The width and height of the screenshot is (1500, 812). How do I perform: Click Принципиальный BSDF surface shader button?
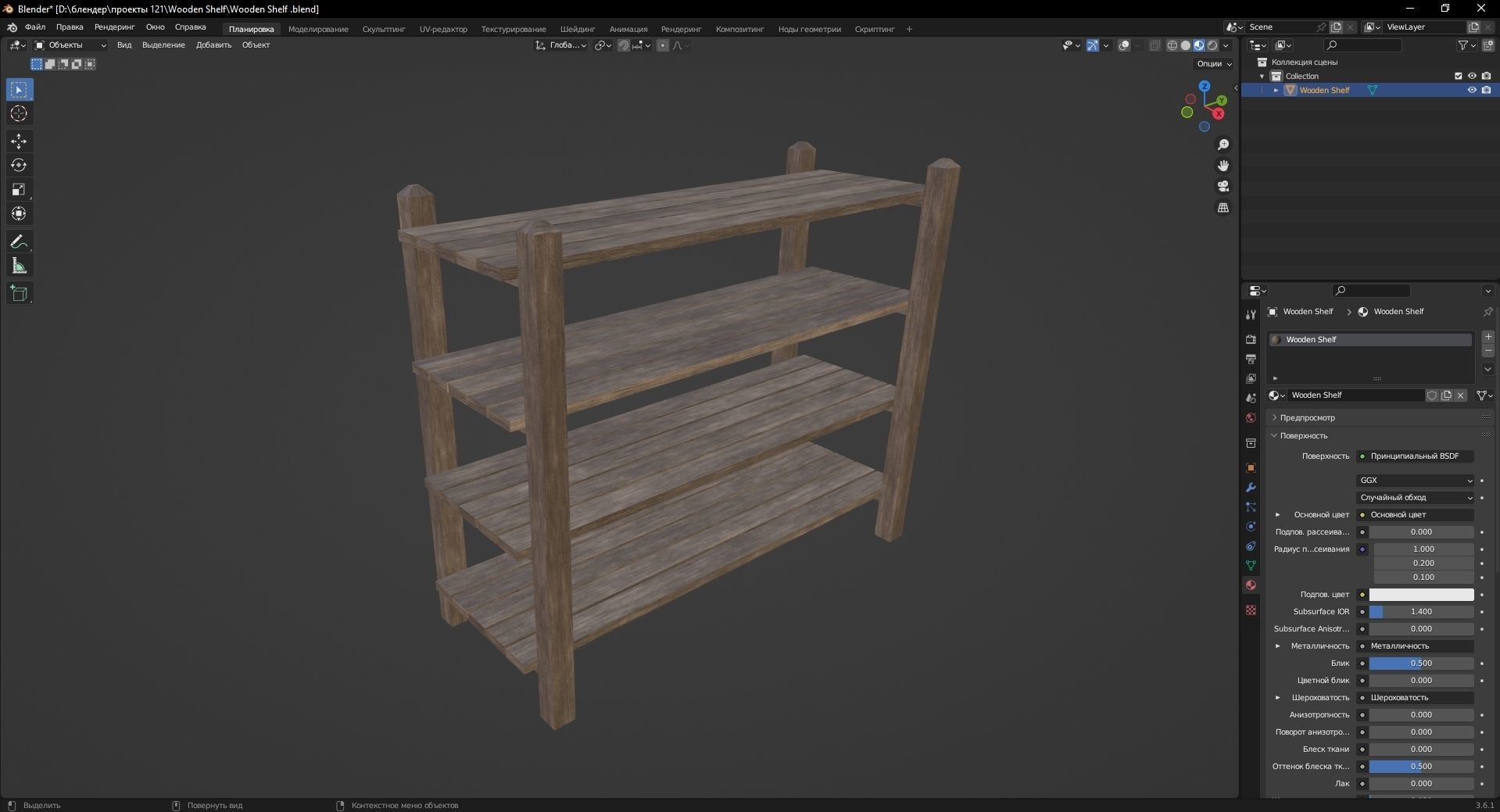pyautogui.click(x=1415, y=456)
